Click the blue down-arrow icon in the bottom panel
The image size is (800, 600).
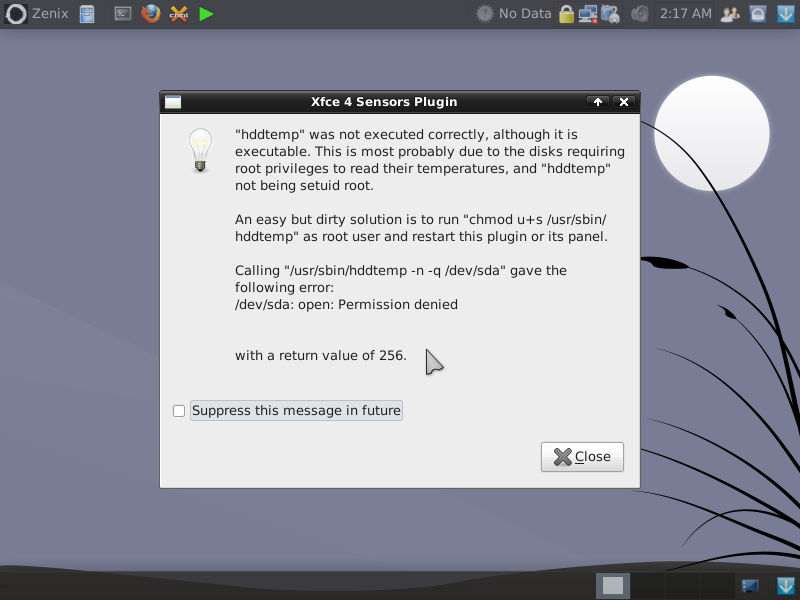pyautogui.click(x=786, y=586)
